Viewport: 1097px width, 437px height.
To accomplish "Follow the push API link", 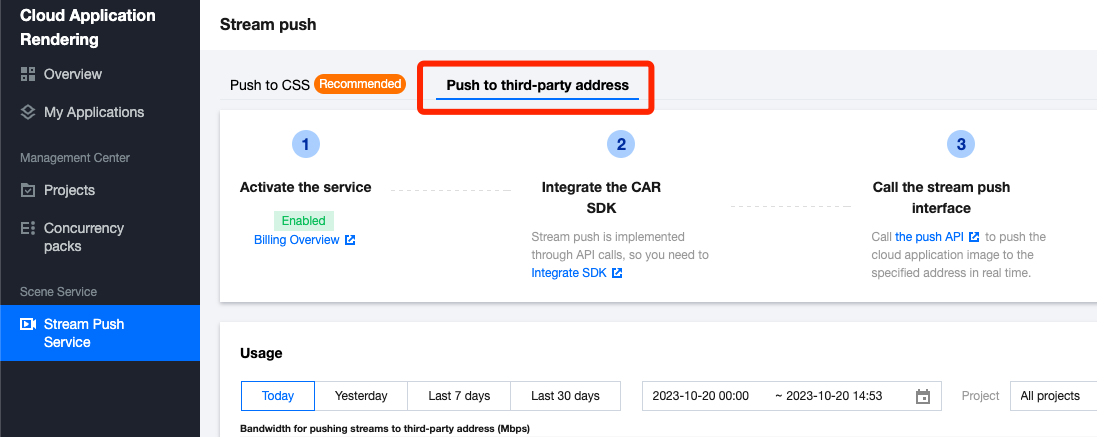I will 929,237.
